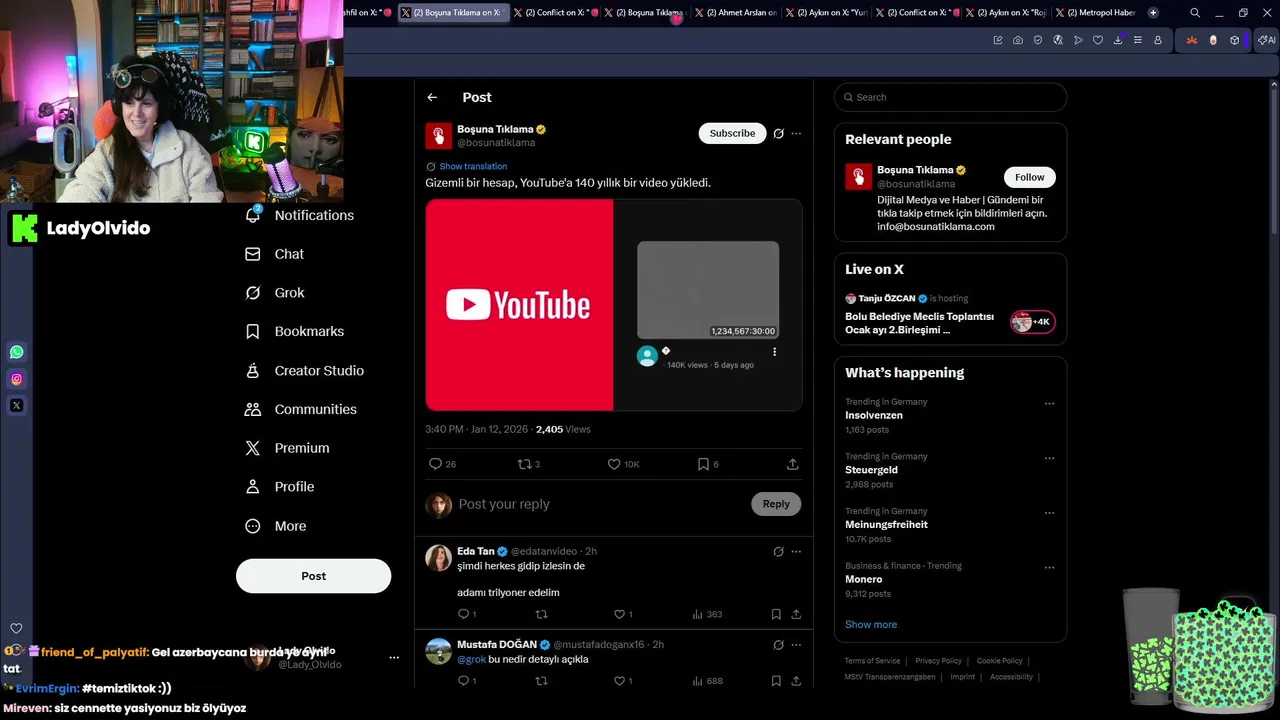Viewport: 1280px width, 720px height.
Task: Click Show translation link
Action: click(x=473, y=166)
